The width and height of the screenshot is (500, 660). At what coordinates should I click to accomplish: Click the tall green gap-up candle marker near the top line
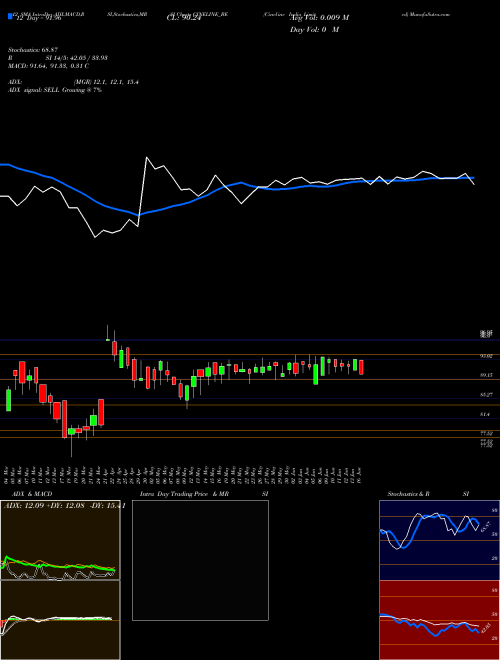tap(108, 339)
